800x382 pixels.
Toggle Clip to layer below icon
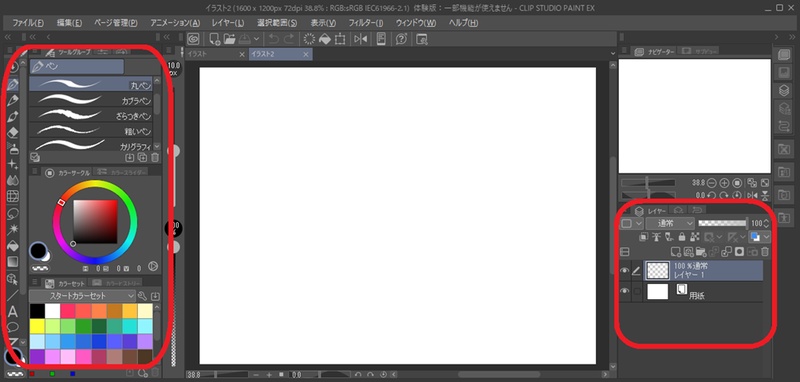(x=644, y=237)
